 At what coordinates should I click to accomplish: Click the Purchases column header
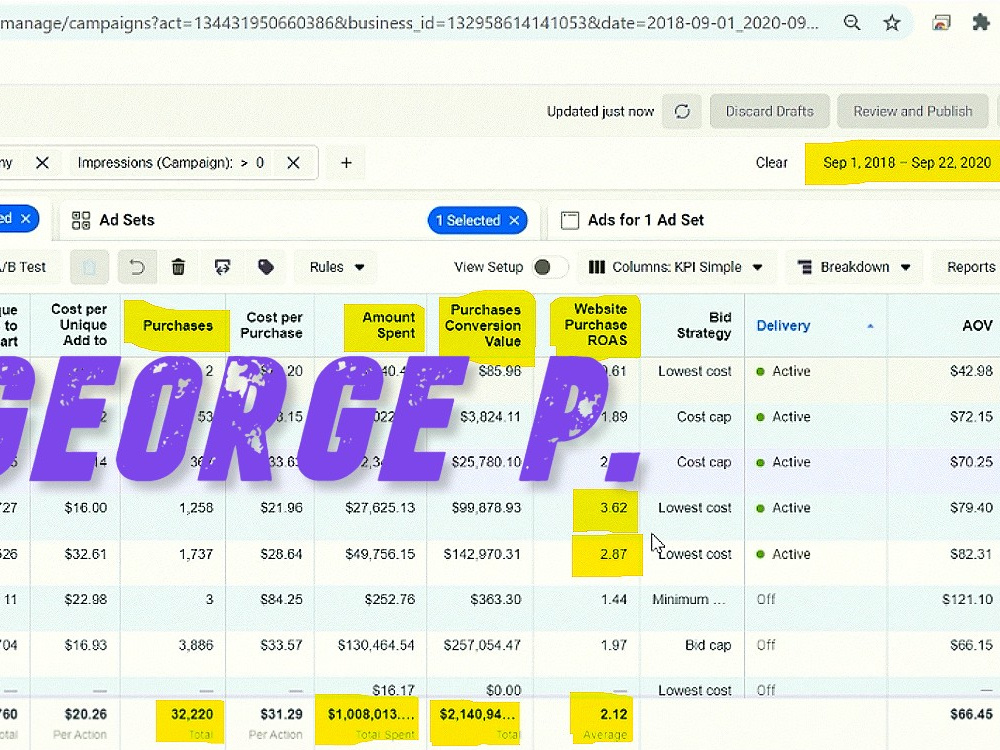[x=177, y=325]
